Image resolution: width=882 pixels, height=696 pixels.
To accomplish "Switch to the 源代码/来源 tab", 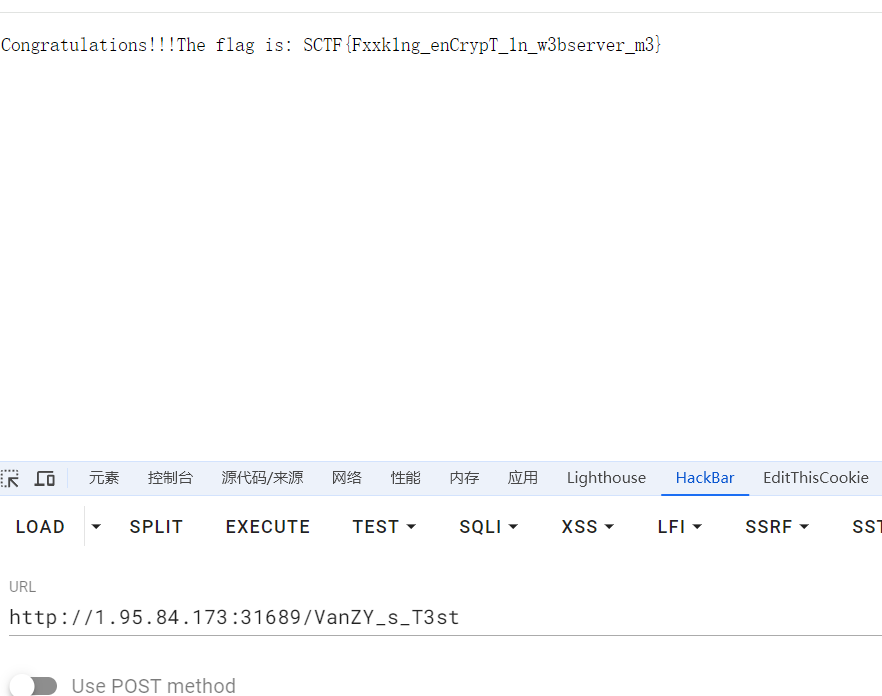I will click(x=262, y=478).
